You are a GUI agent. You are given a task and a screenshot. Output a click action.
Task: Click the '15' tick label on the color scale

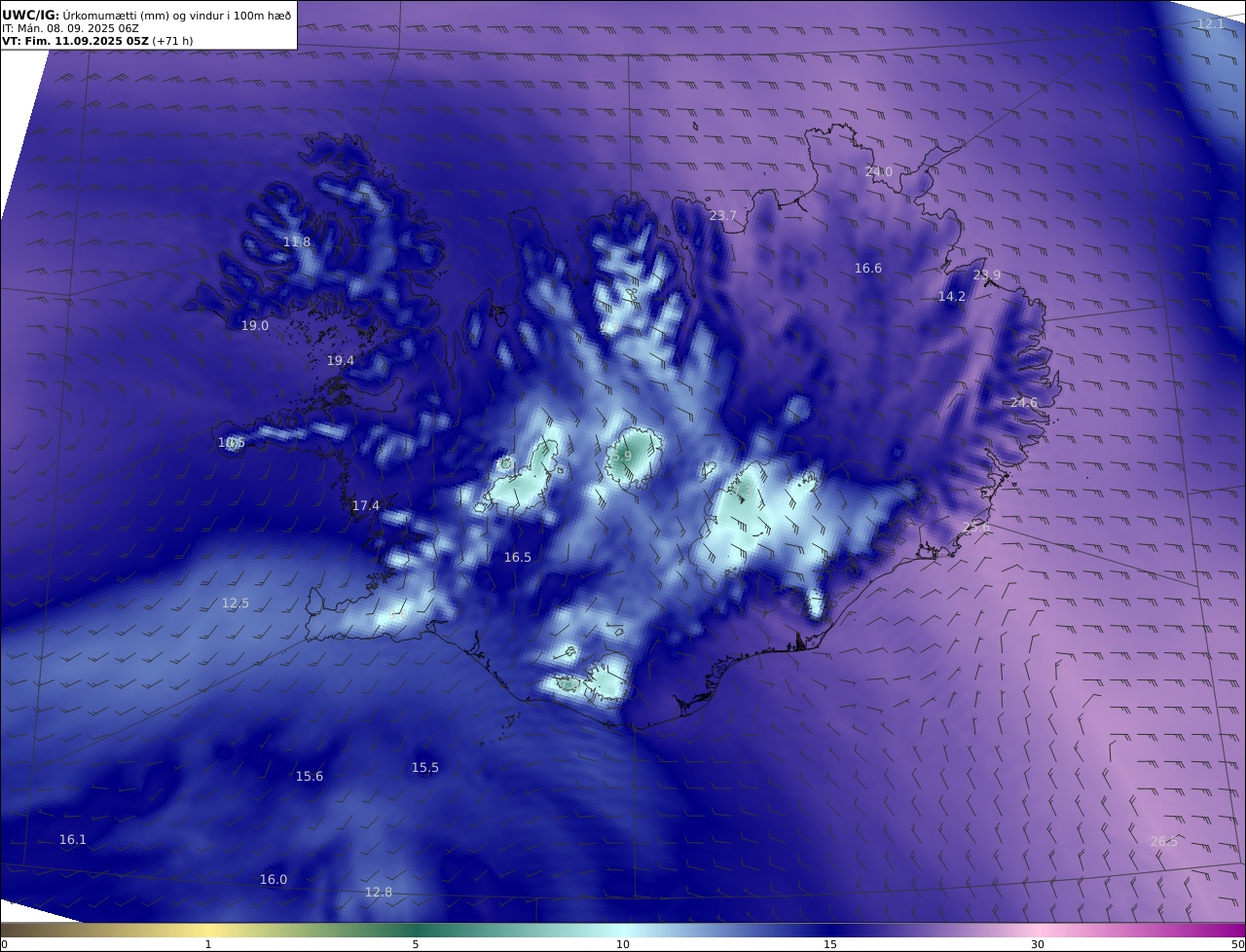click(830, 944)
